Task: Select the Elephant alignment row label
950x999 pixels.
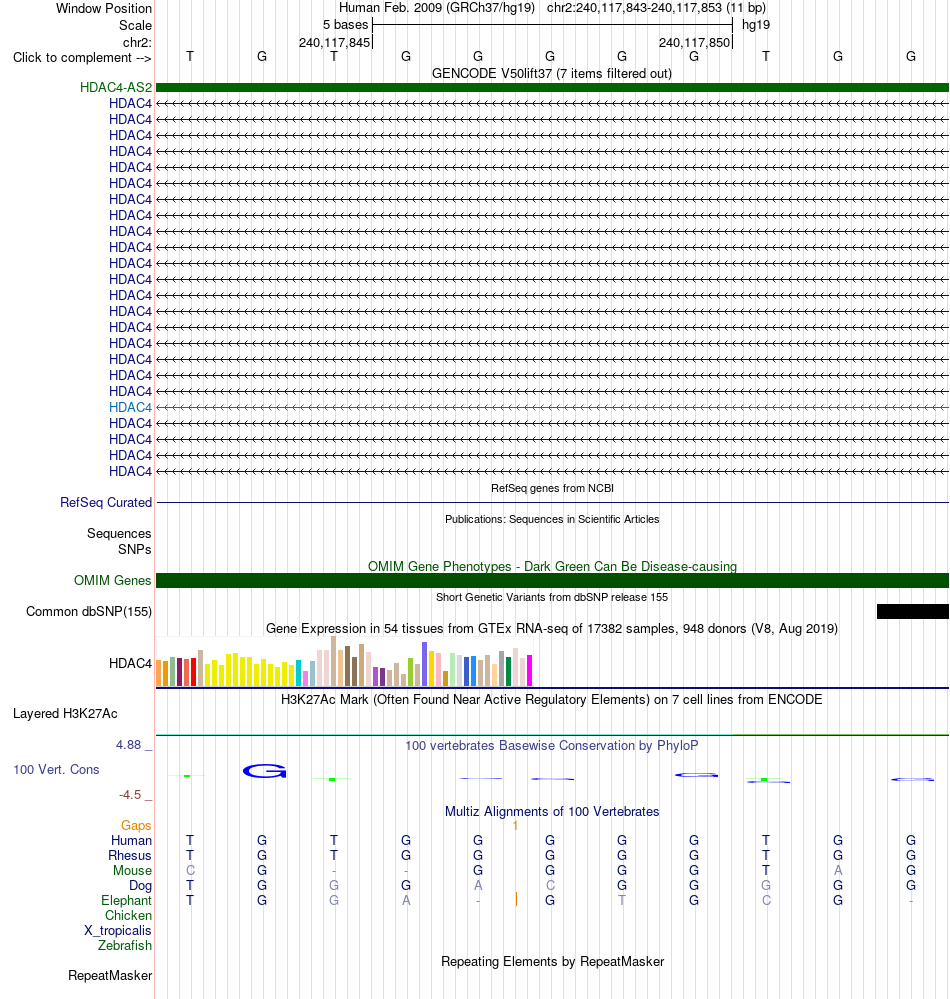Action: 126,900
